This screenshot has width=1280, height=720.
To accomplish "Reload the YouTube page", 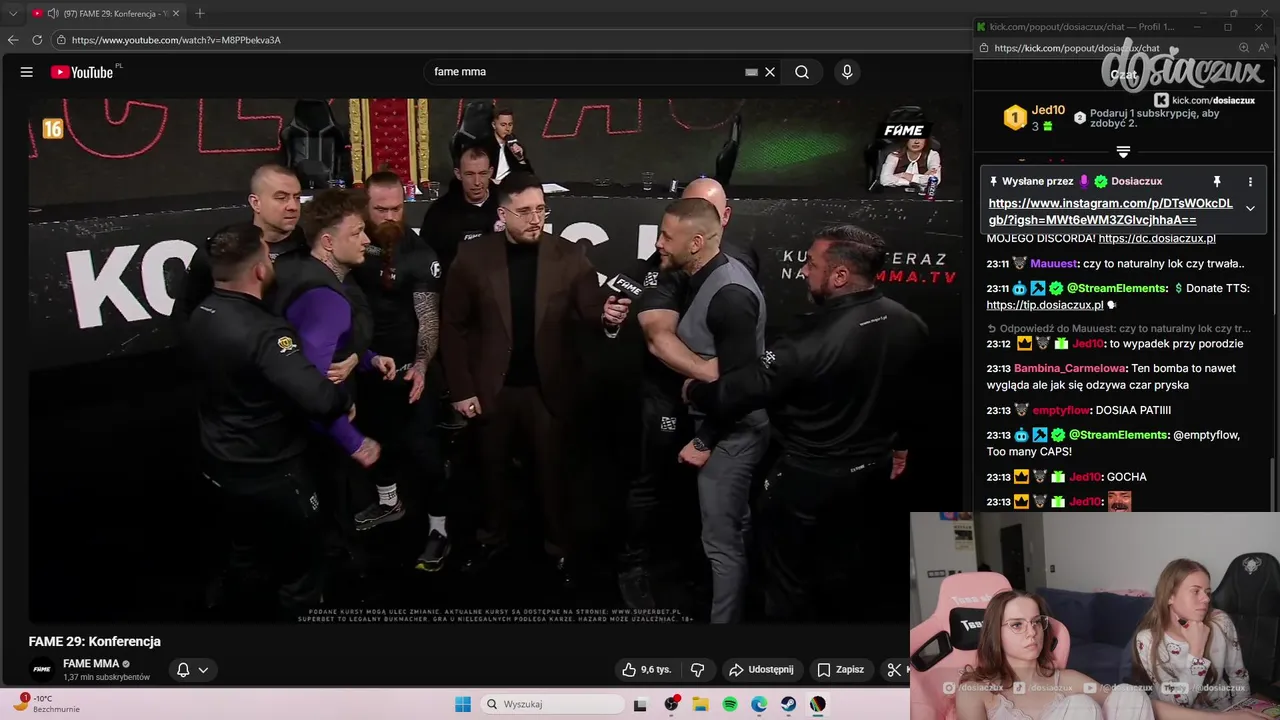I will coord(37,40).
